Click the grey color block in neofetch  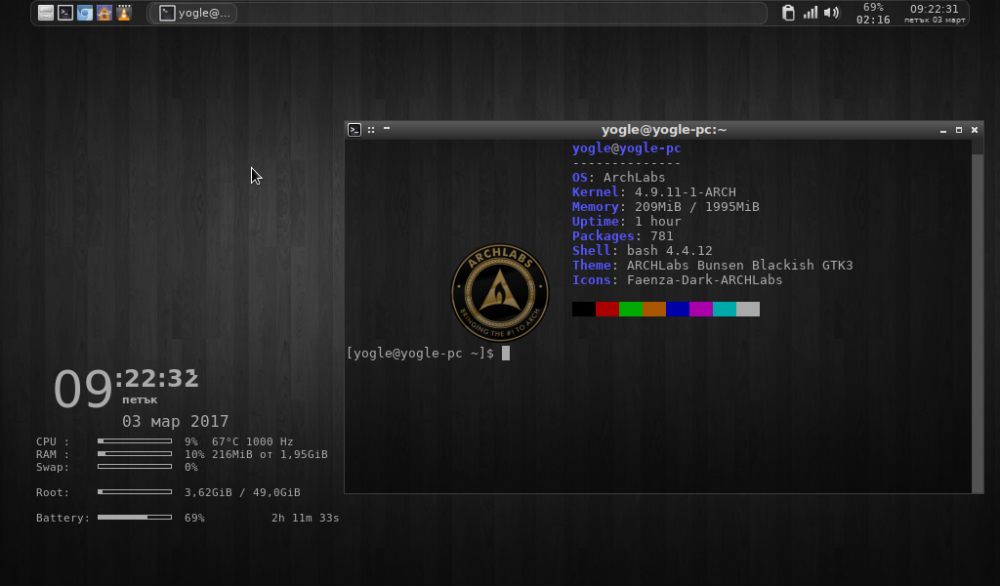(x=748, y=309)
